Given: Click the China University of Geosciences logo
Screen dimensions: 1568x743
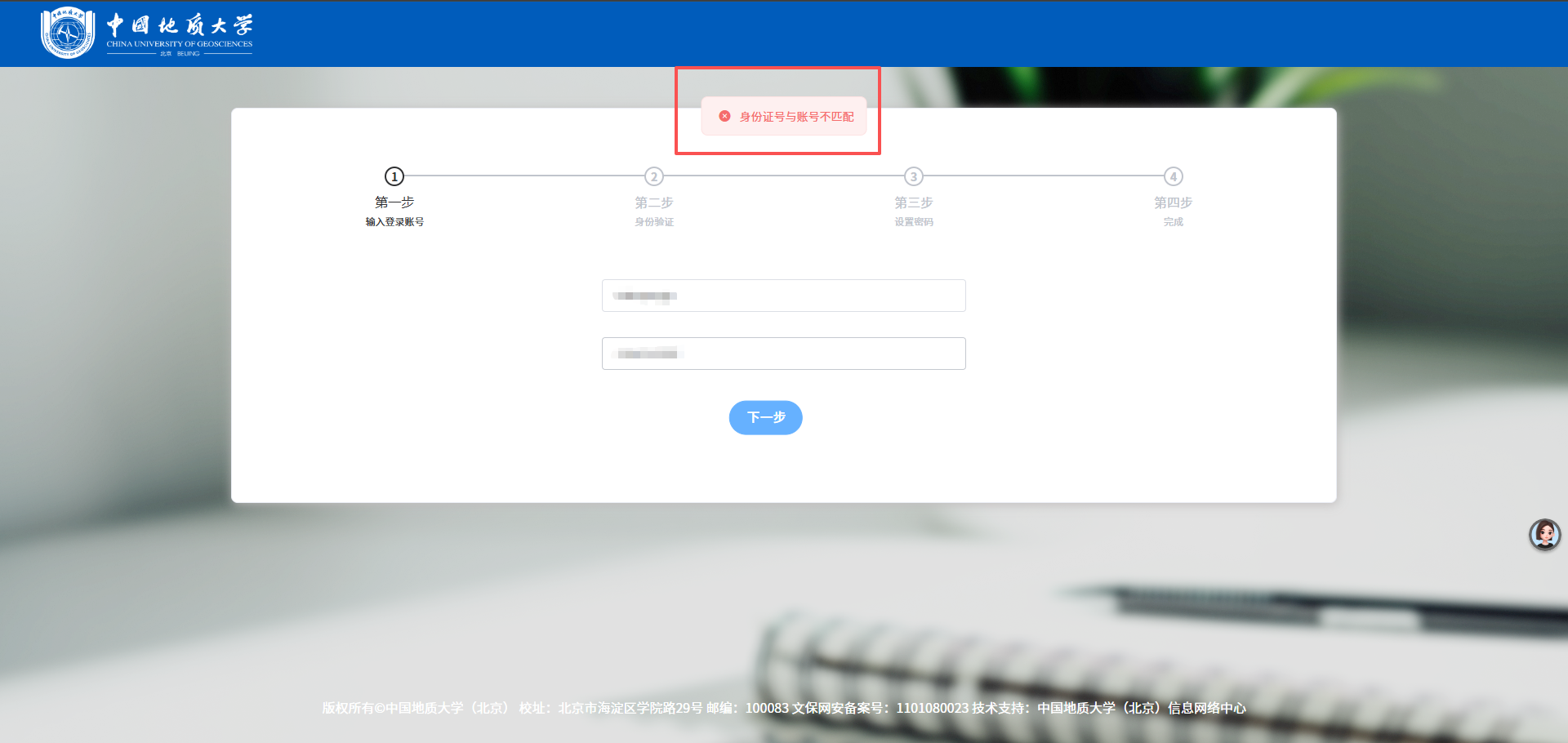Looking at the screenshot, I should tap(147, 33).
